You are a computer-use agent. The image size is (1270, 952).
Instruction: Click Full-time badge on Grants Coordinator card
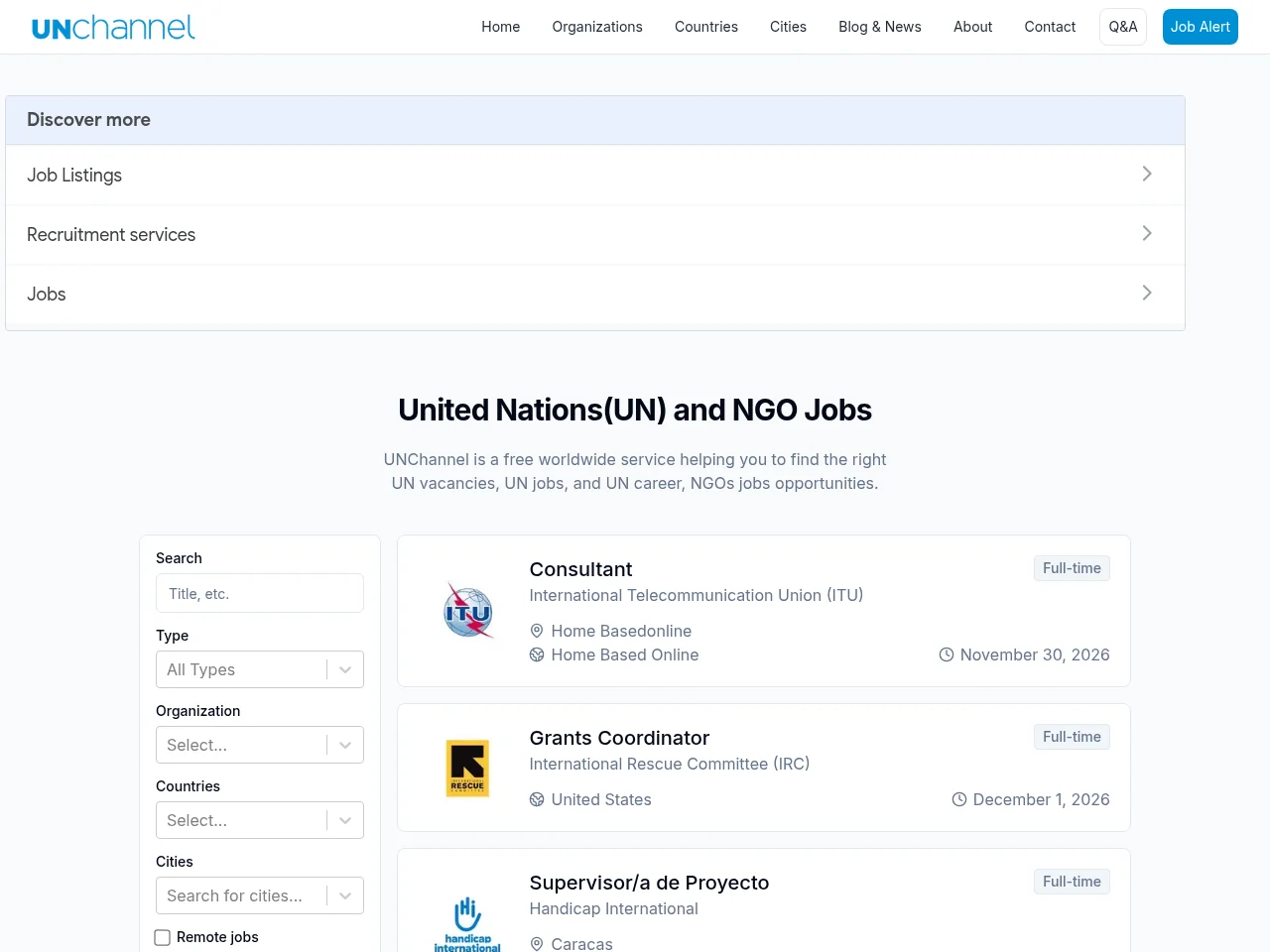click(x=1072, y=737)
